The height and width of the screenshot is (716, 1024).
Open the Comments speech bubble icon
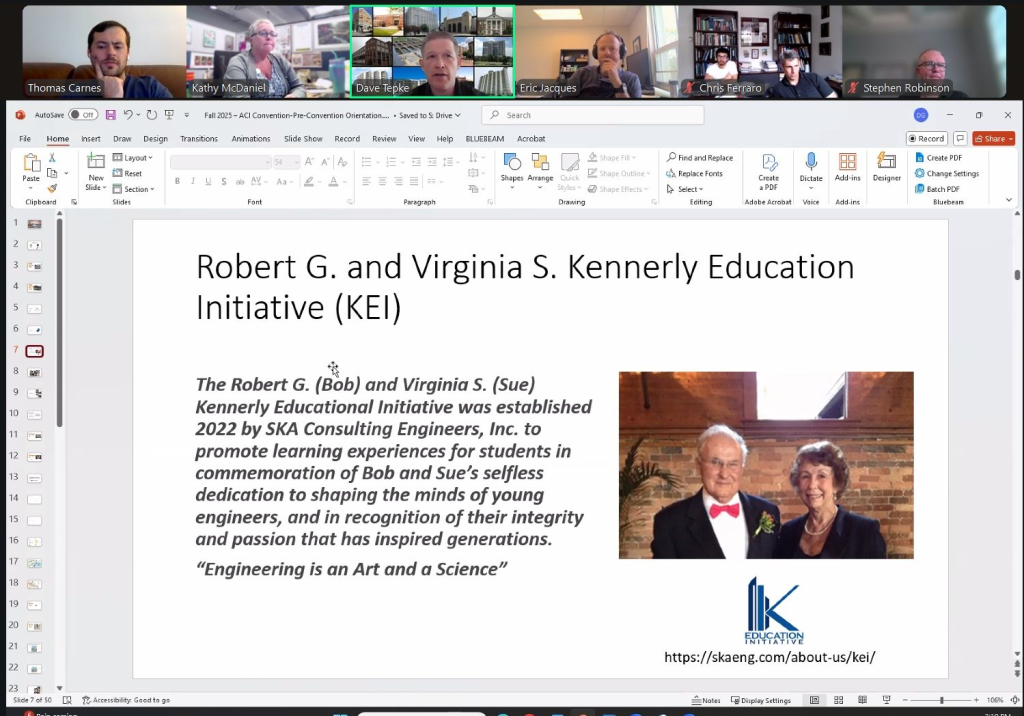960,139
